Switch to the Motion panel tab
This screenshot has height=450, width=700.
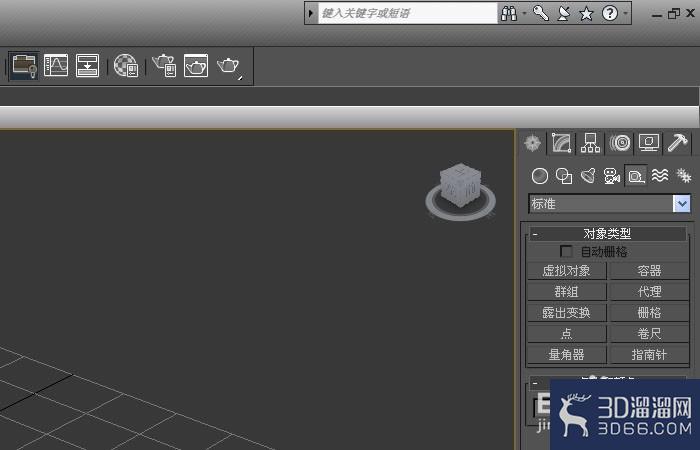point(620,143)
